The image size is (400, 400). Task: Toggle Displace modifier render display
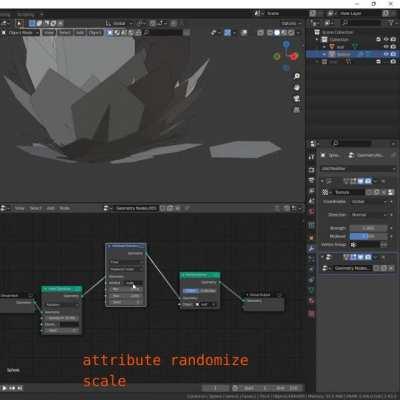(368, 181)
